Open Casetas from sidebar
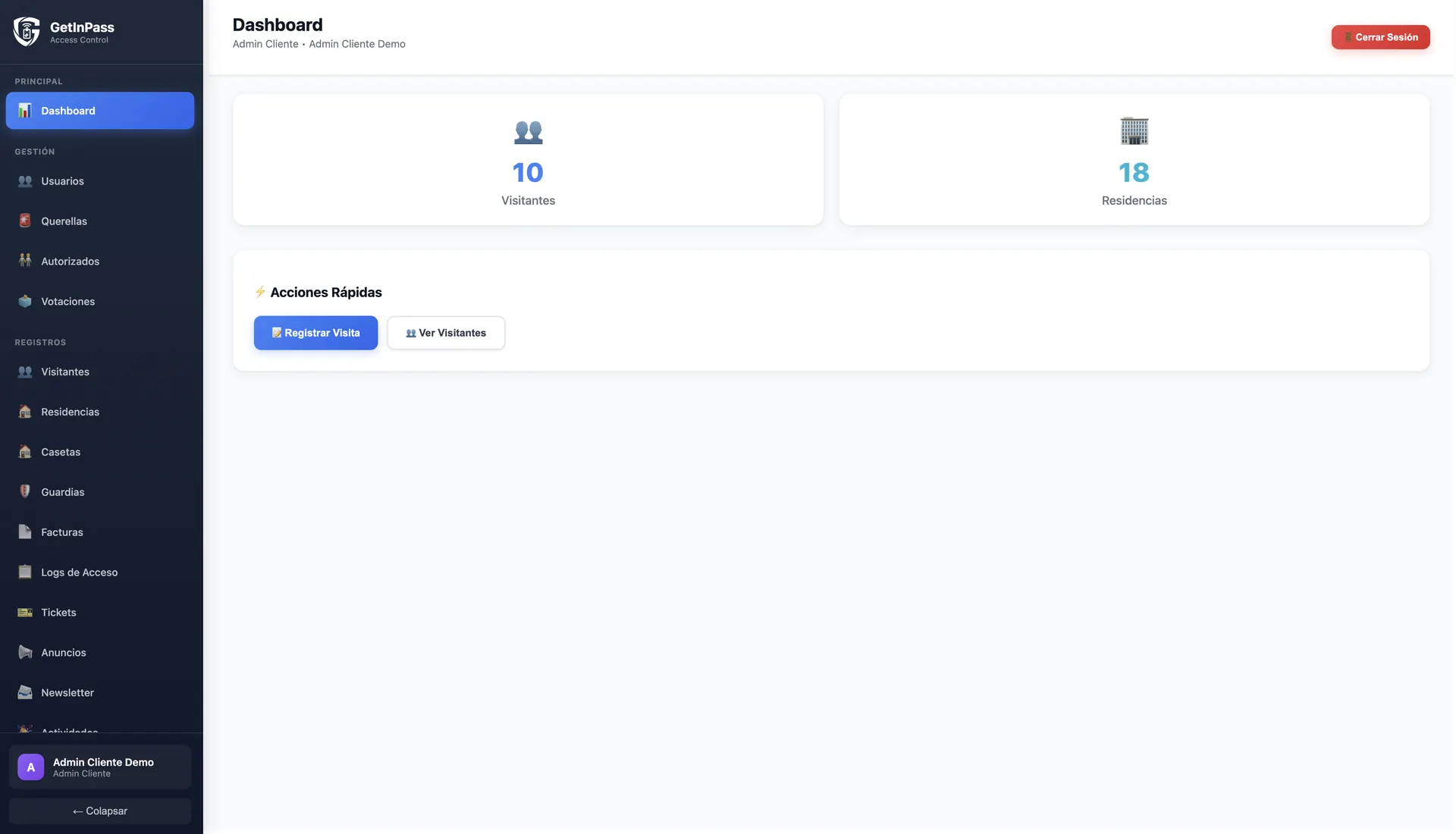 [x=100, y=453]
